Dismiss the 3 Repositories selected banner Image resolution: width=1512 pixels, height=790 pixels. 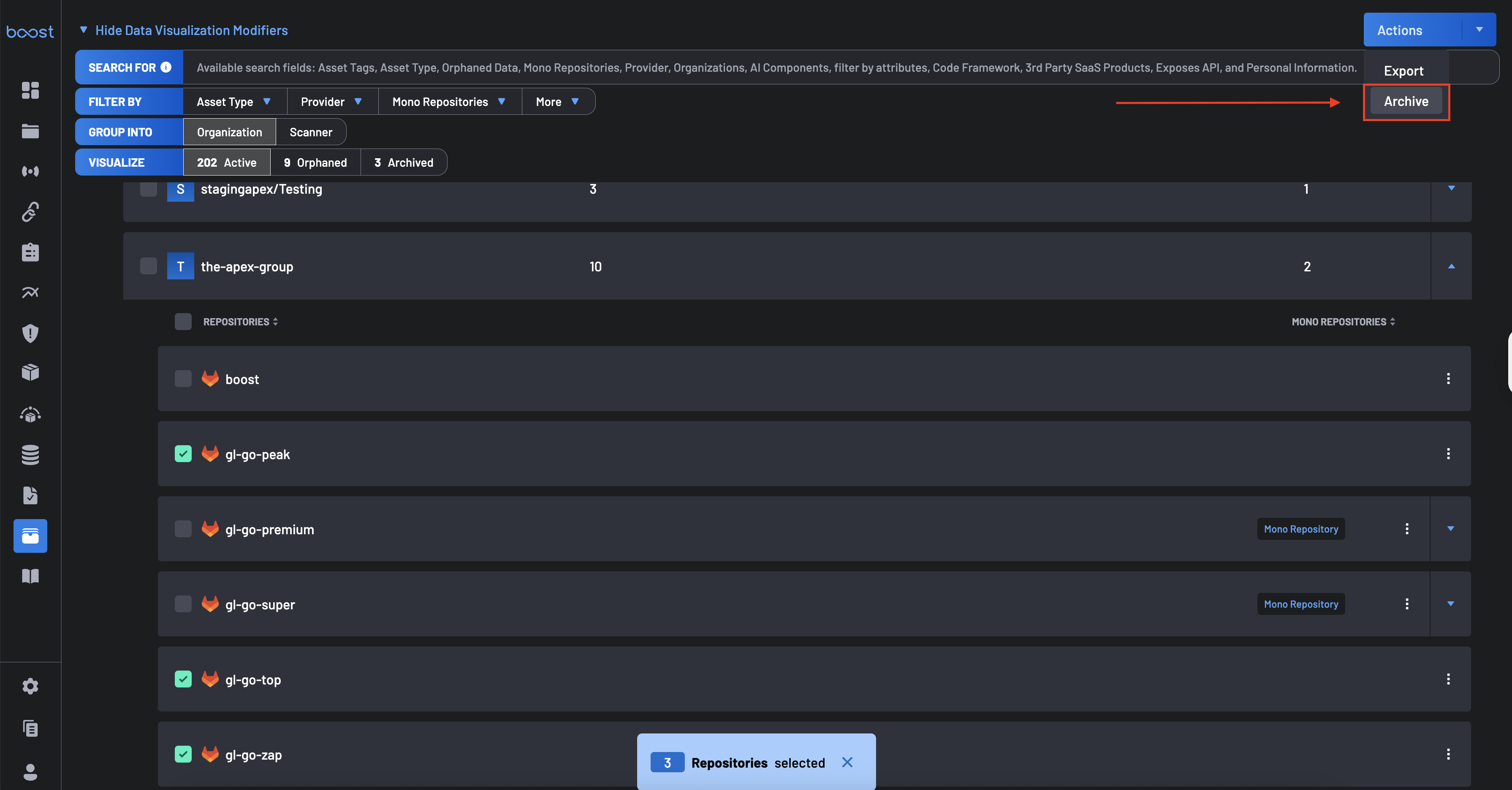[847, 763]
